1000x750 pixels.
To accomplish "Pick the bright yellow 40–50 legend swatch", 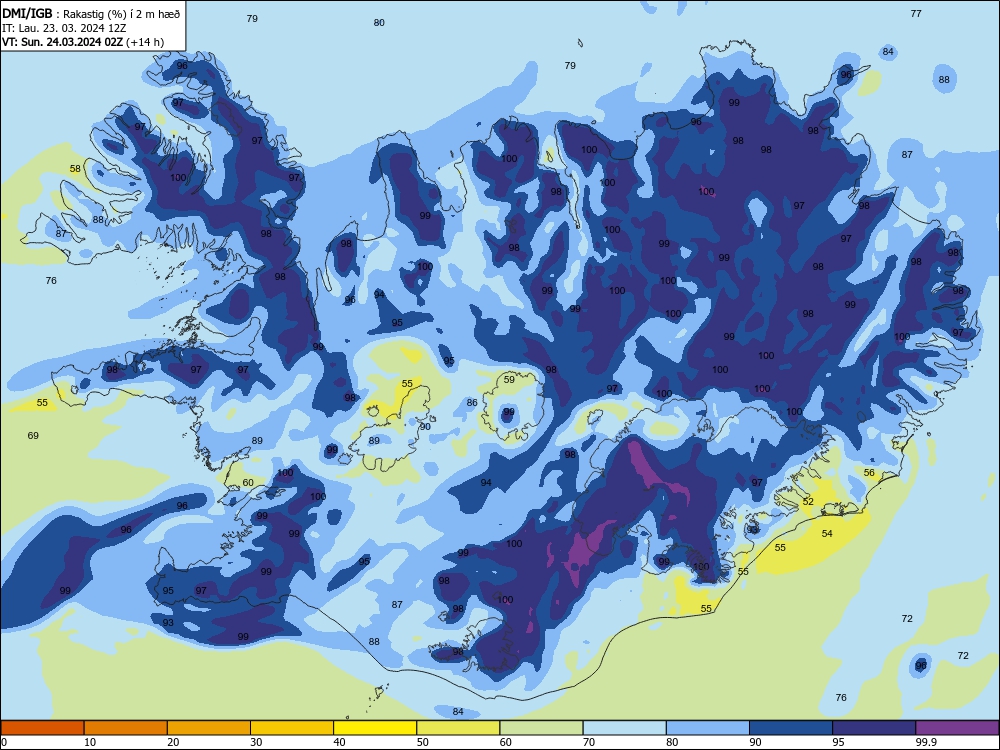I will pyautogui.click(x=375, y=728).
